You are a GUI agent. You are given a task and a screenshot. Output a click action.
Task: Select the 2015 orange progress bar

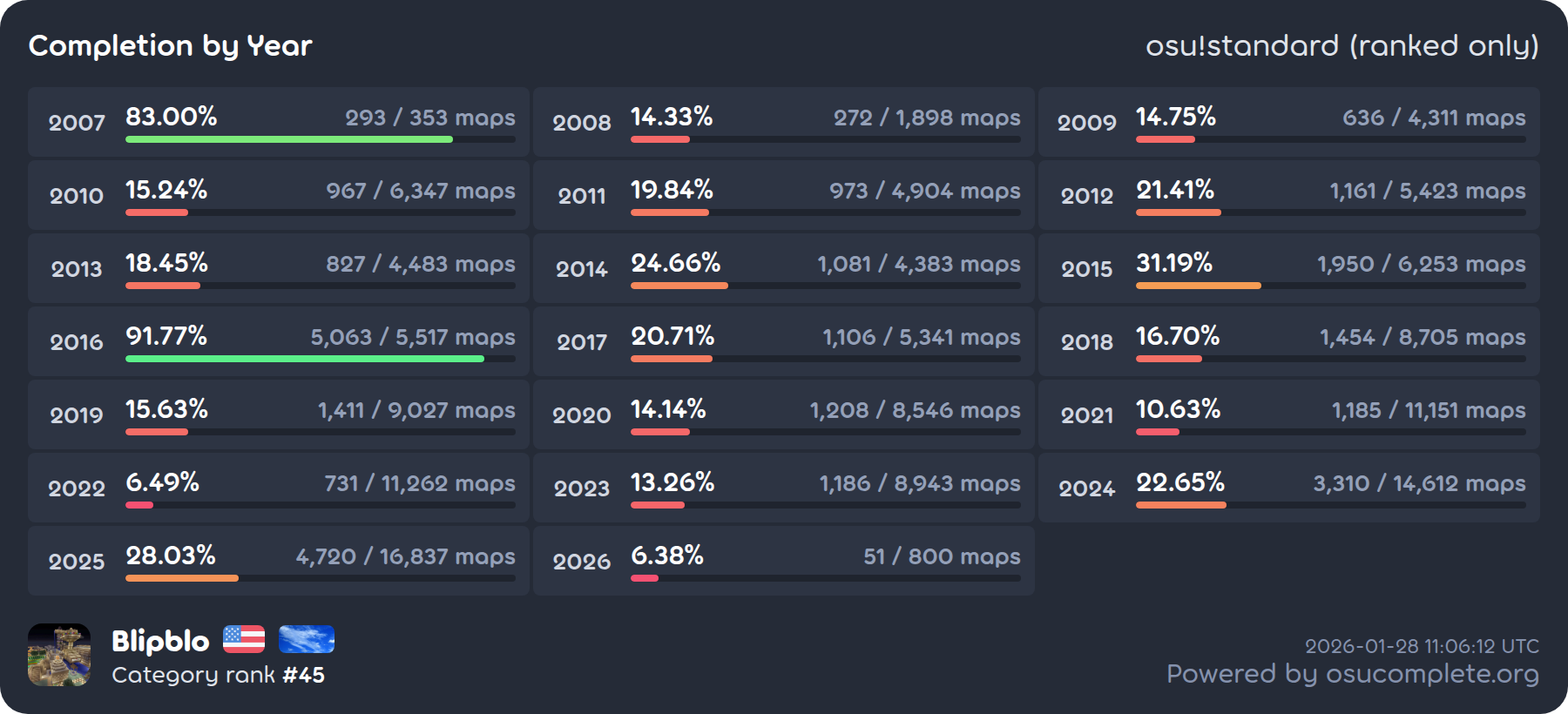tap(1198, 286)
